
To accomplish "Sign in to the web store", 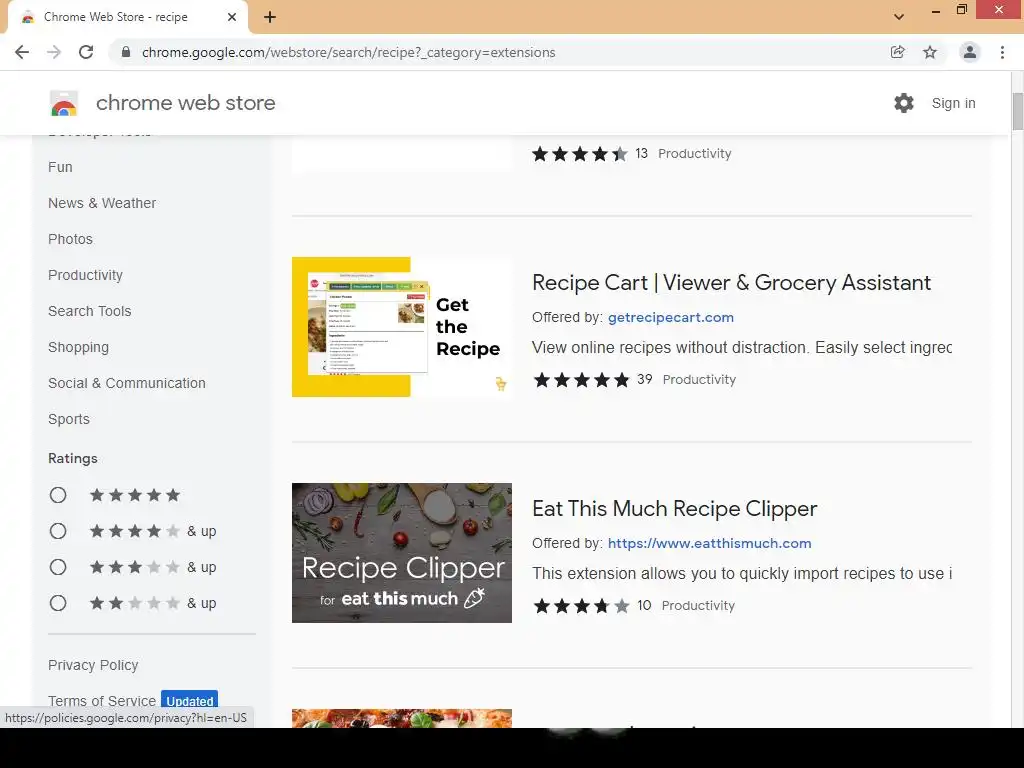I will 953,103.
